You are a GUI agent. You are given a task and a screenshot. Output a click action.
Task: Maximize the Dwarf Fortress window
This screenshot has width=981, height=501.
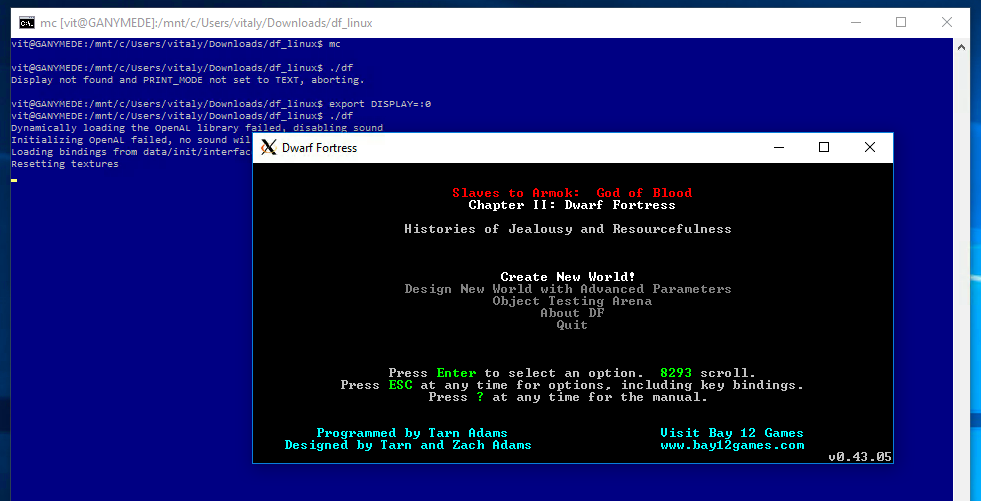pos(824,148)
